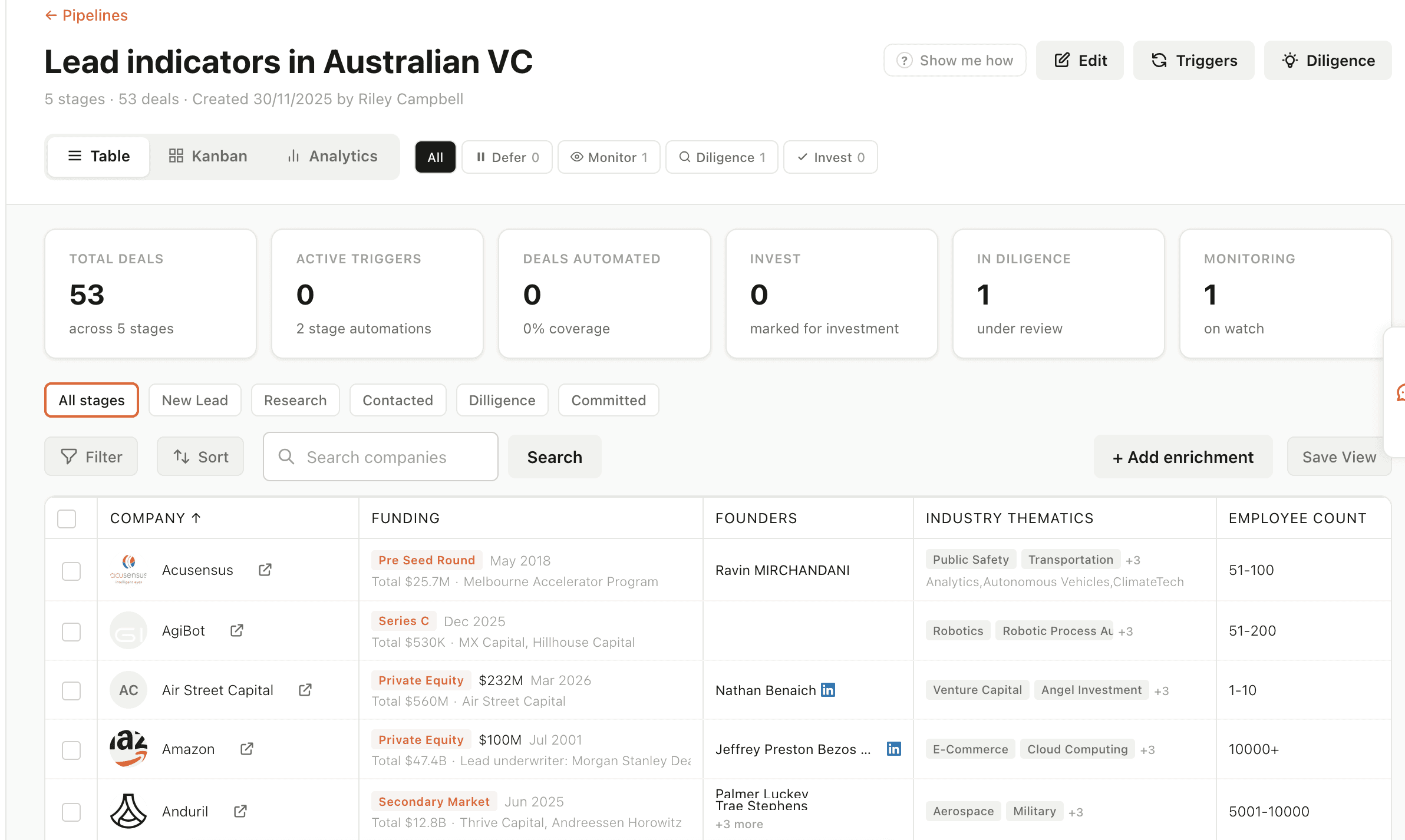The height and width of the screenshot is (840, 1405).
Task: Select the Amazon row checkbox
Action: [x=71, y=750]
